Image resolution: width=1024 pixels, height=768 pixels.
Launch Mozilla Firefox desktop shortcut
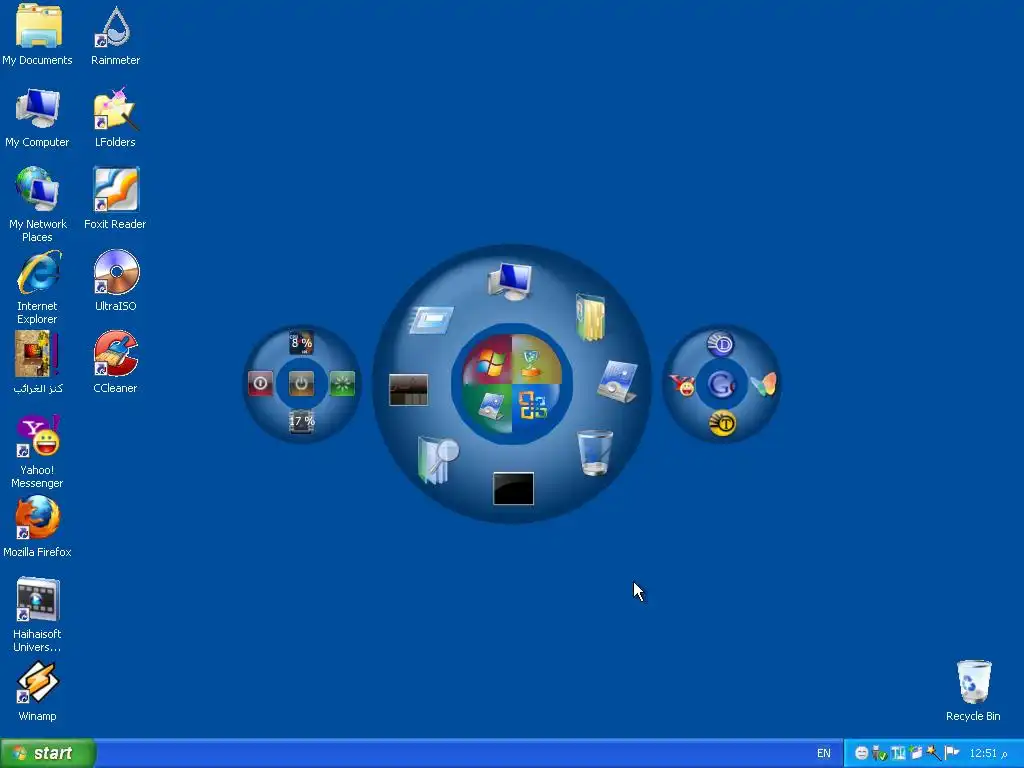point(37,527)
